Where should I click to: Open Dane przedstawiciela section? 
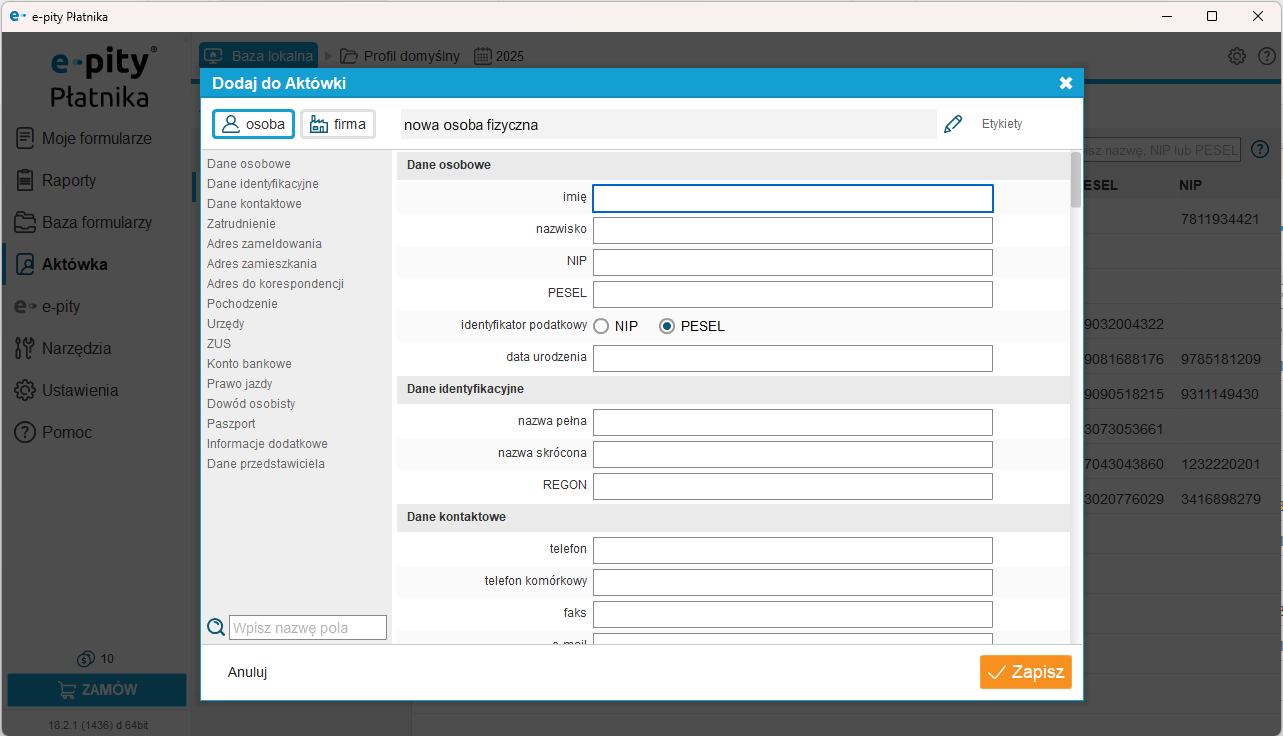click(265, 464)
